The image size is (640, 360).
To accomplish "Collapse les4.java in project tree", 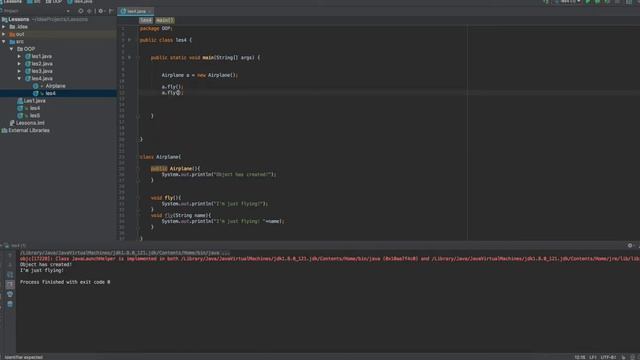I will [19, 78].
